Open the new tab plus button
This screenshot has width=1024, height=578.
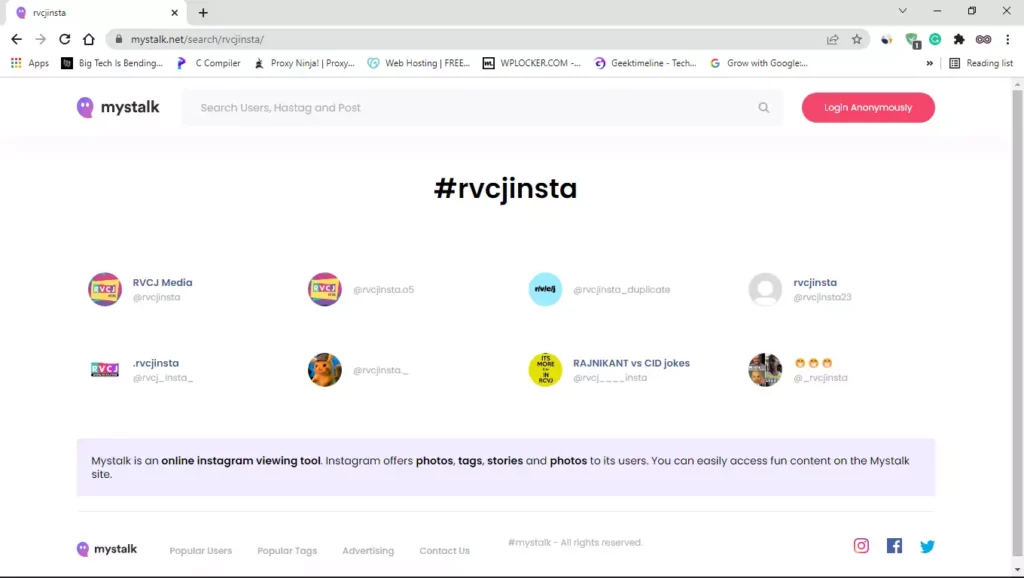(x=203, y=12)
